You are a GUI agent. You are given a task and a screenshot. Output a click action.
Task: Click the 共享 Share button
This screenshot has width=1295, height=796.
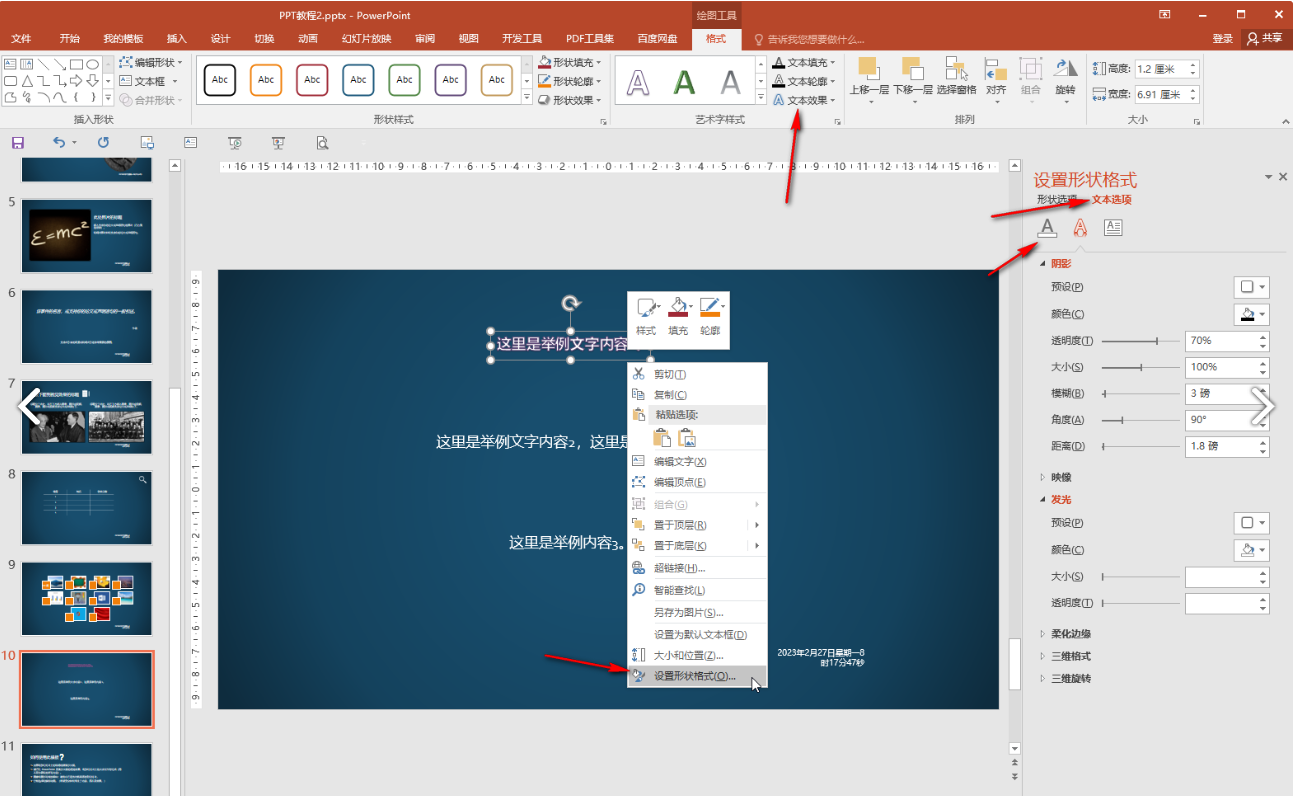pos(1264,38)
